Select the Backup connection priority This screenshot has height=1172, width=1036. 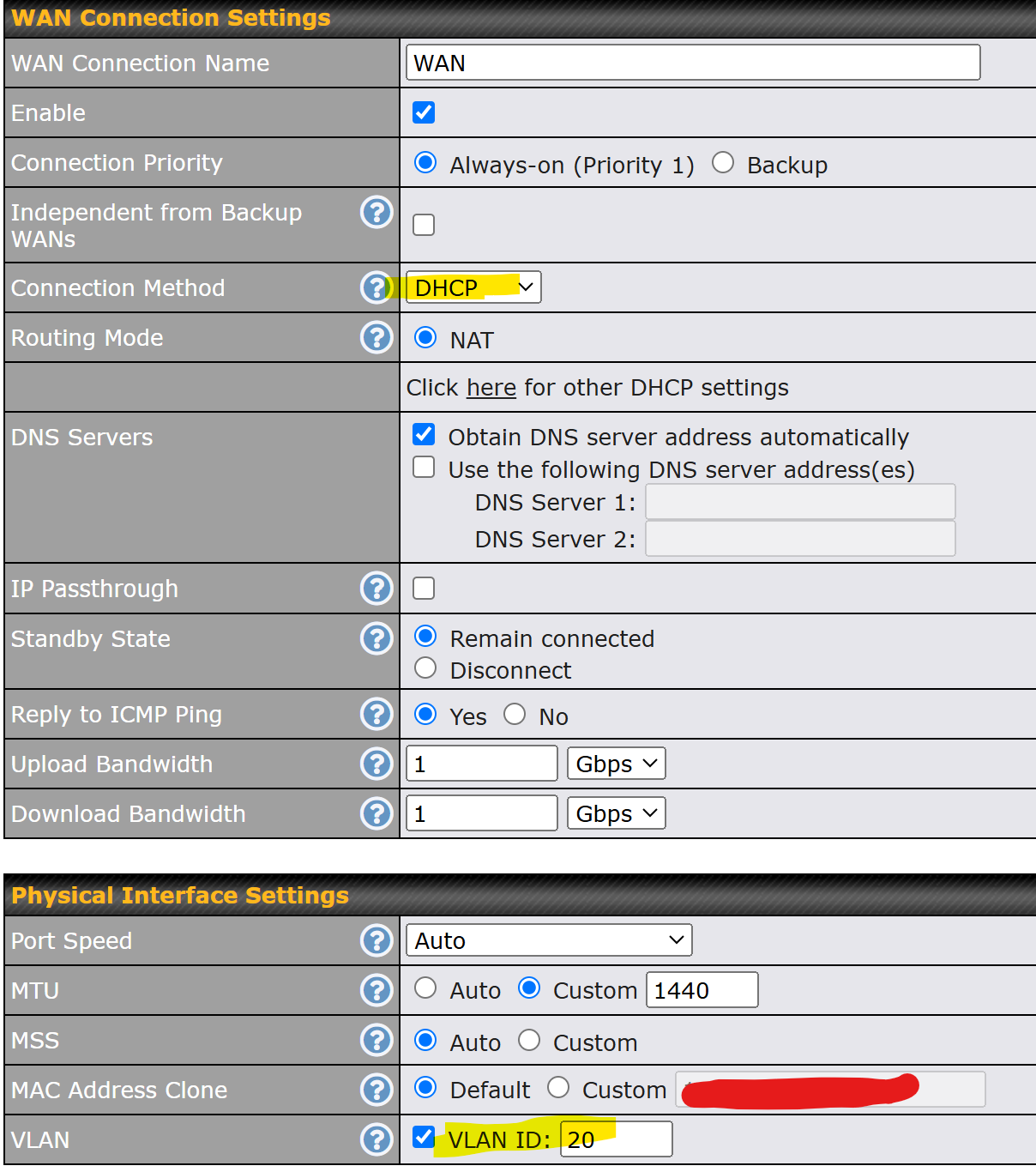723,162
